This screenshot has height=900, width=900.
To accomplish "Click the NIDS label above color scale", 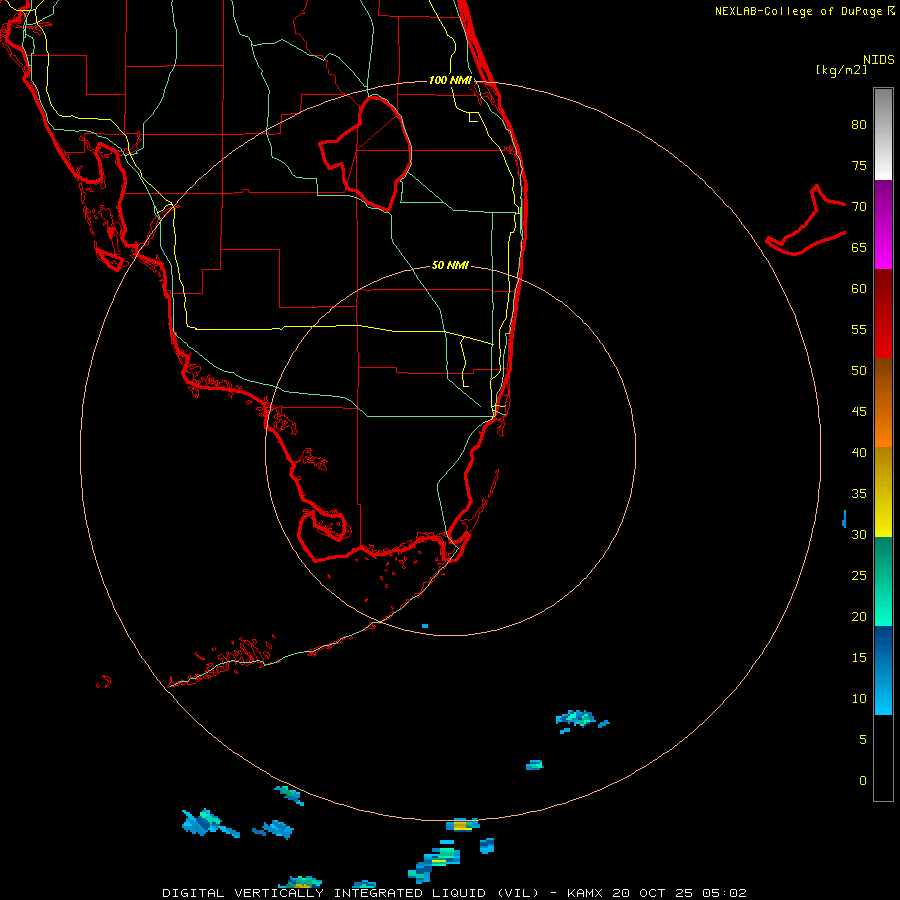I will tap(879, 60).
